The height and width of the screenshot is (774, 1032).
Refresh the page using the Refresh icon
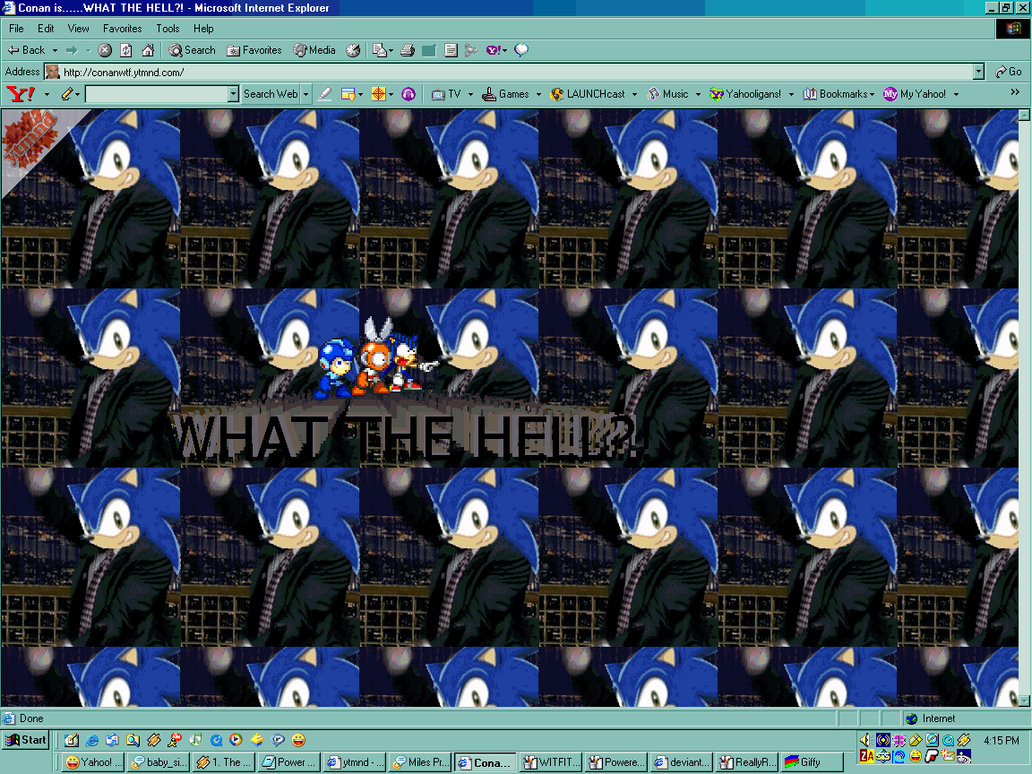126,50
